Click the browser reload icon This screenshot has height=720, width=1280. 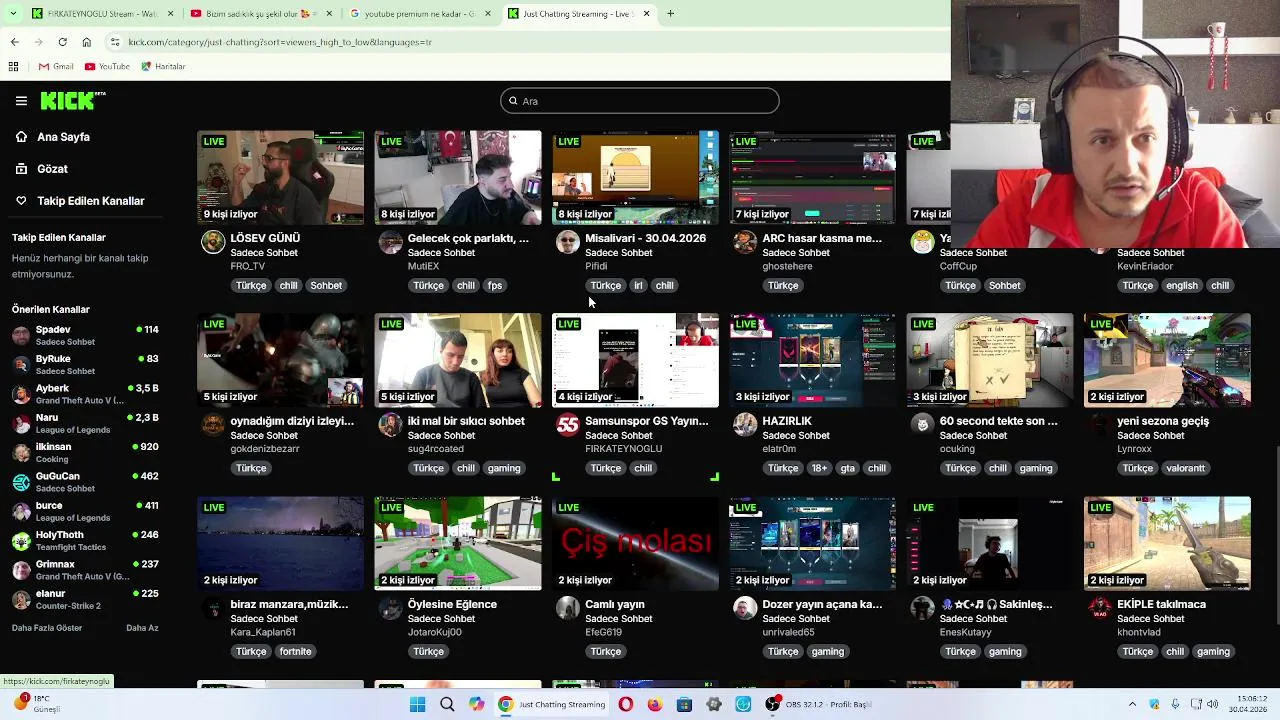pos(62,42)
